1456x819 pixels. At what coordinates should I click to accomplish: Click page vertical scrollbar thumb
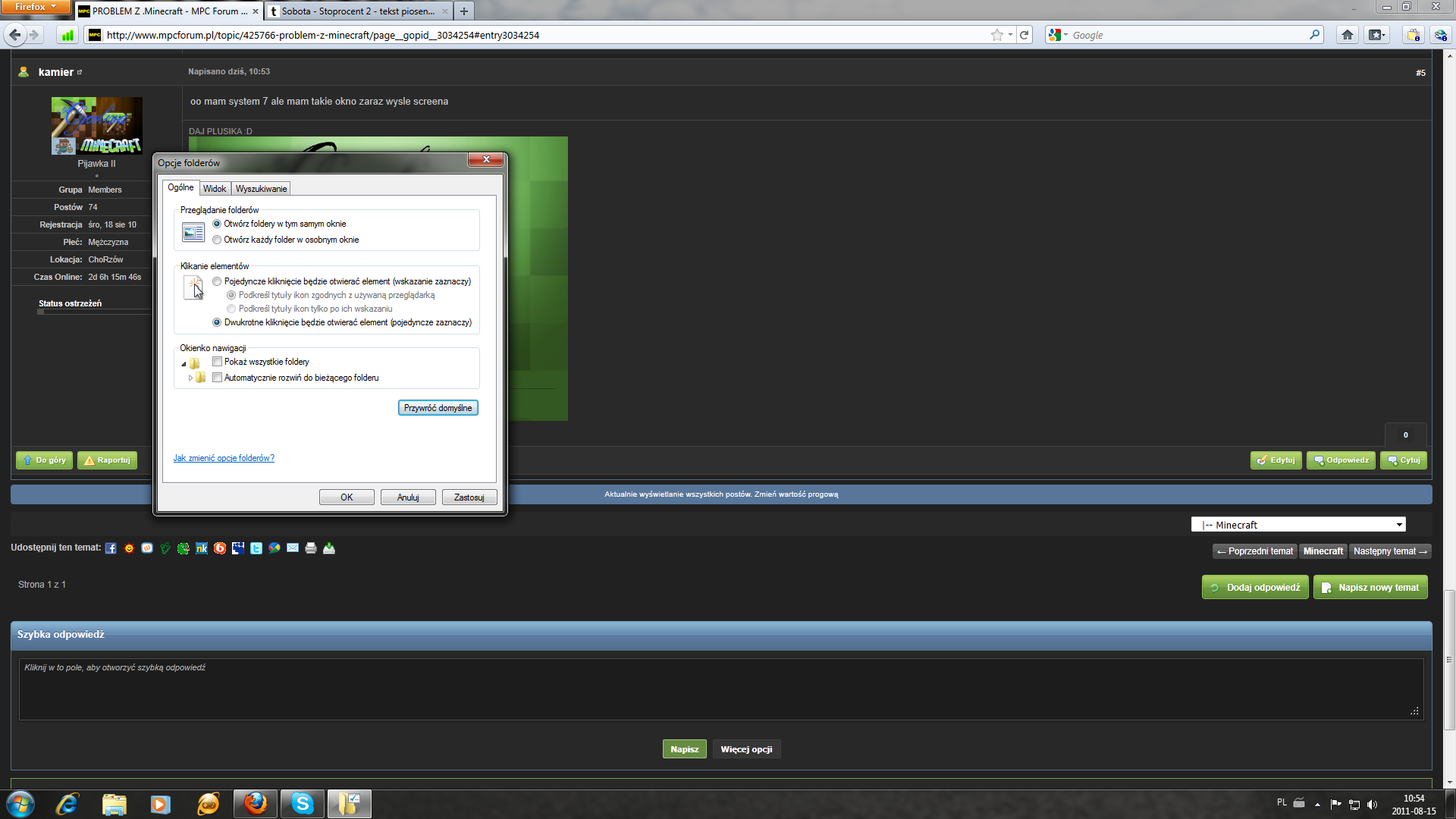[1449, 660]
